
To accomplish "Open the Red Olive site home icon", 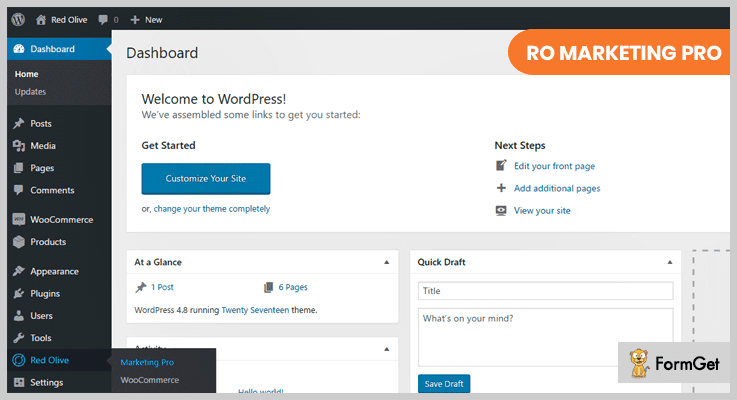I will point(41,20).
